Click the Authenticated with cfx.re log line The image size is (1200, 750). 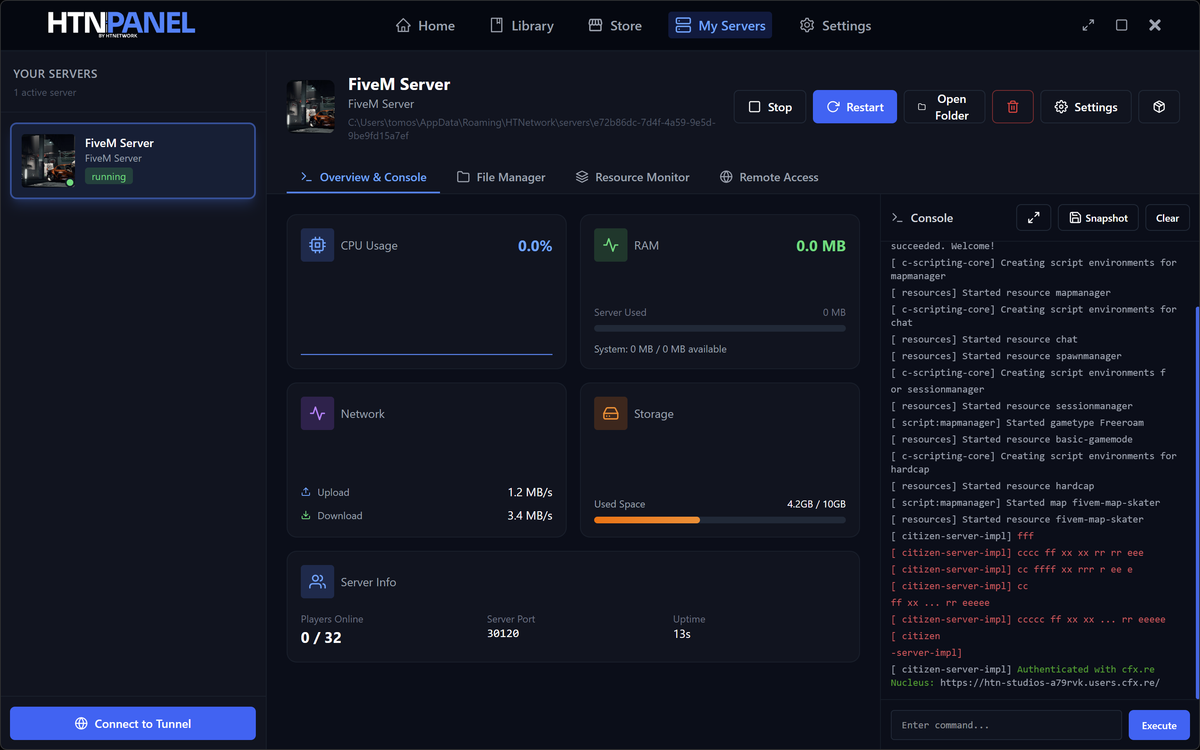(1023, 669)
